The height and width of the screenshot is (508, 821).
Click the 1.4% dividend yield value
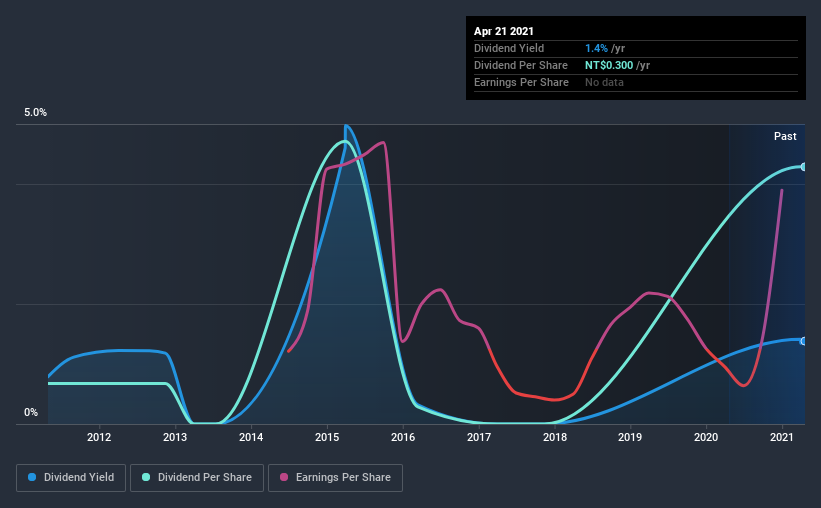point(596,48)
